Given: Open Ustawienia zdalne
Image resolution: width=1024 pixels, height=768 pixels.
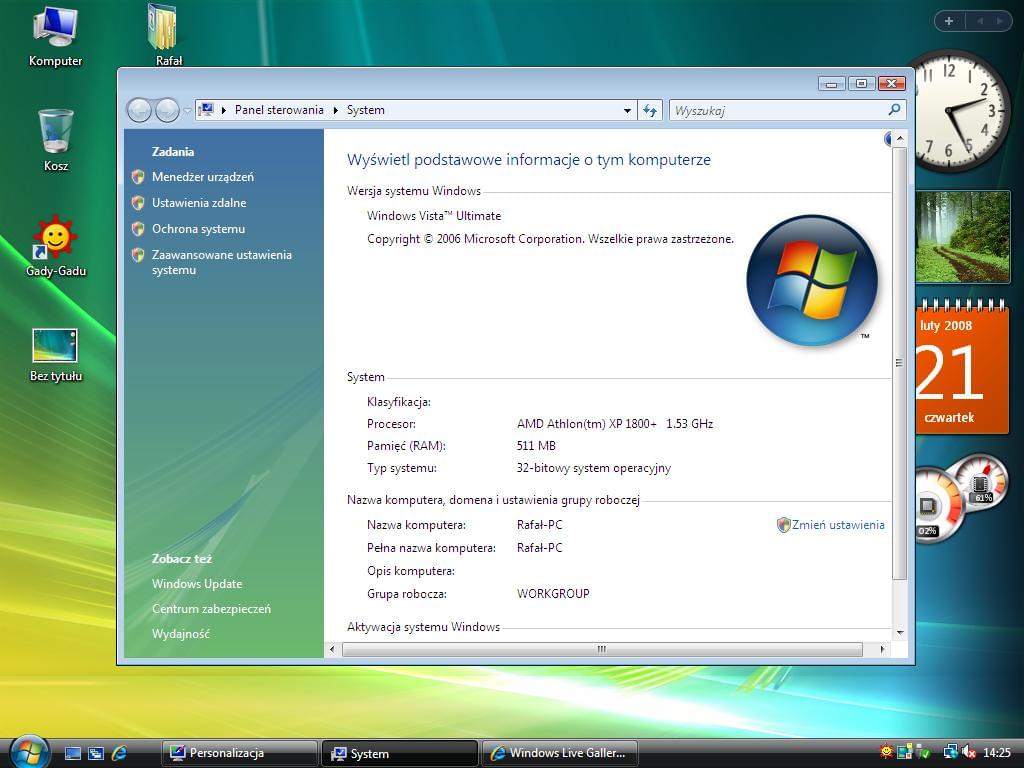Looking at the screenshot, I should (199, 203).
